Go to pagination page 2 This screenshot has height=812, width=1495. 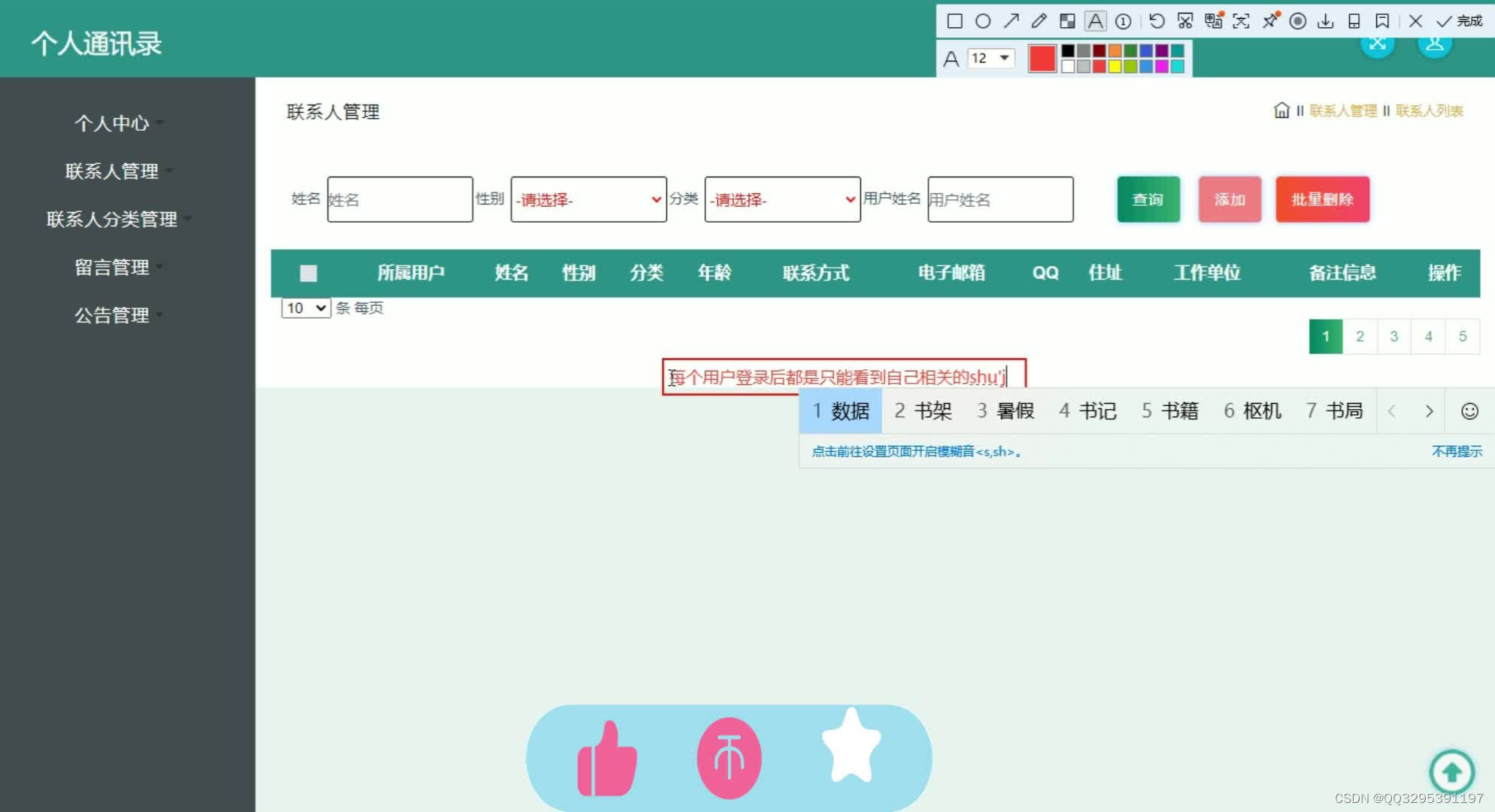tap(1360, 336)
